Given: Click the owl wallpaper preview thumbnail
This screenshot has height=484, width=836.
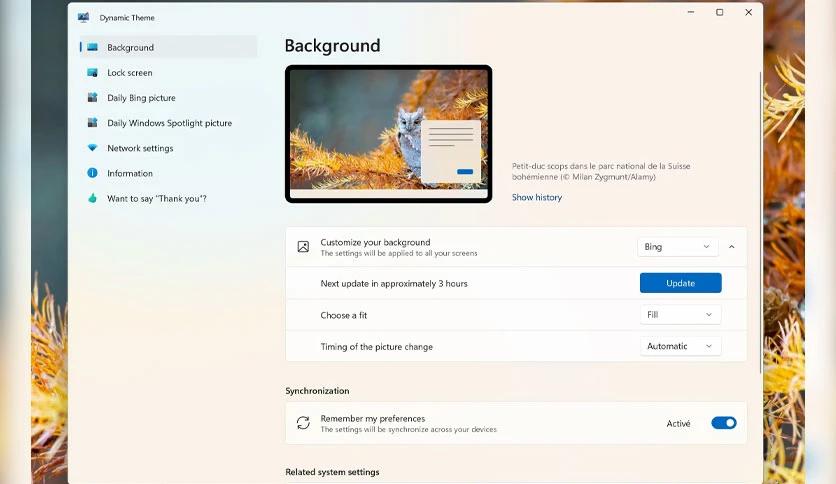Looking at the screenshot, I should [x=388, y=134].
